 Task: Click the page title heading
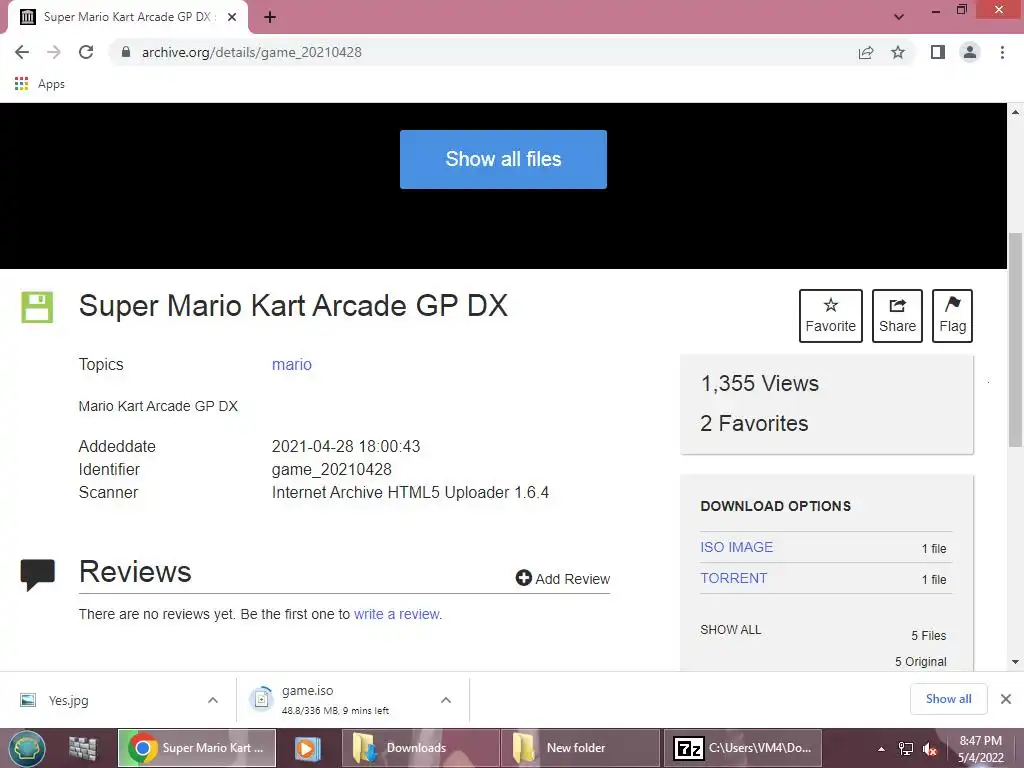pos(293,306)
